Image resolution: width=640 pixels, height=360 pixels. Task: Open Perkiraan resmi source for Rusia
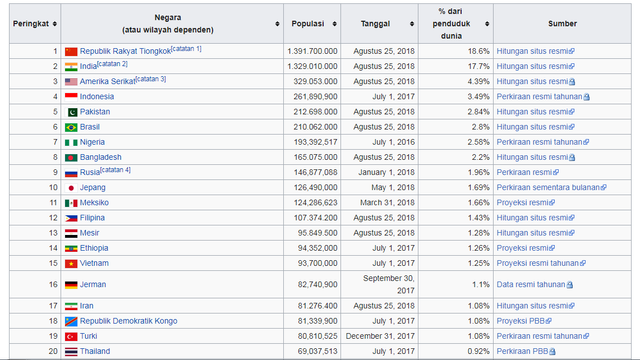527,172
